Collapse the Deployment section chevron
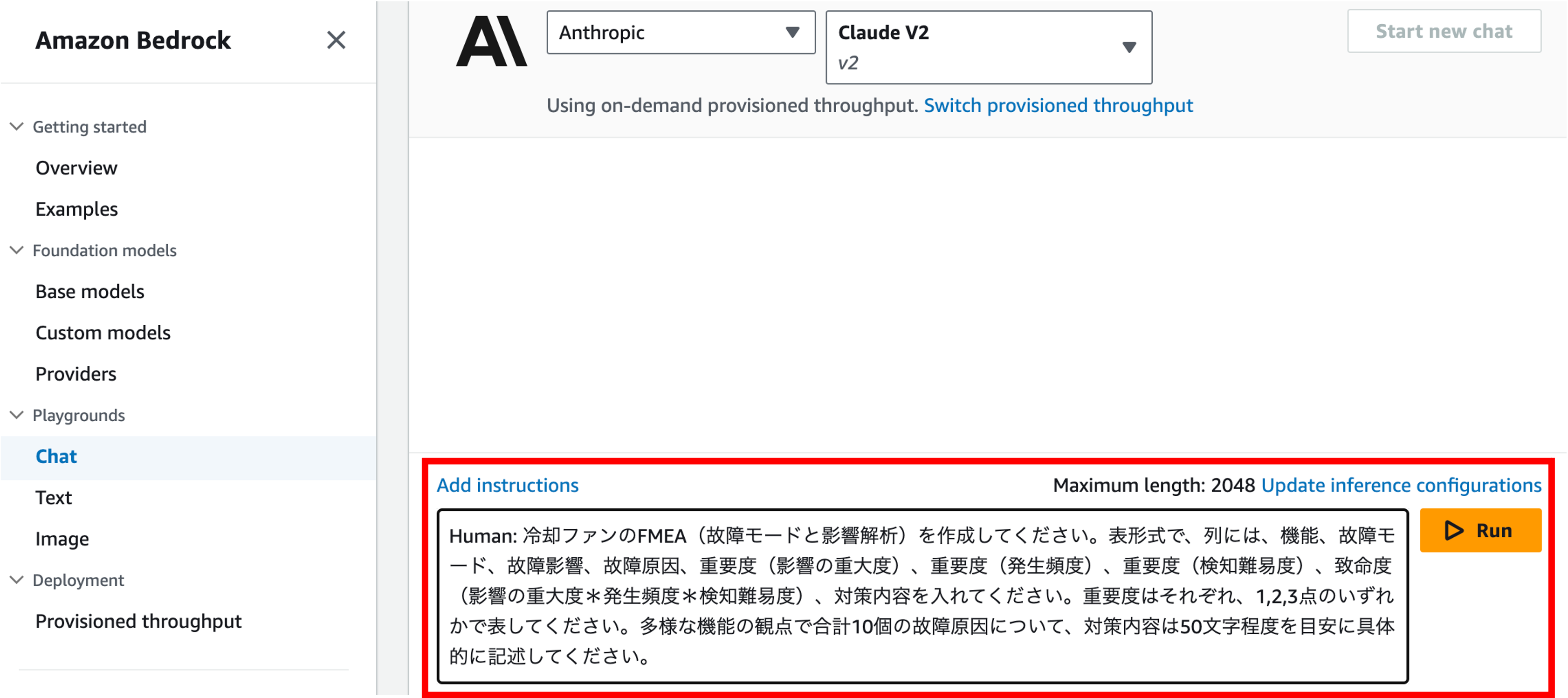The height and width of the screenshot is (698, 1568). (17, 580)
